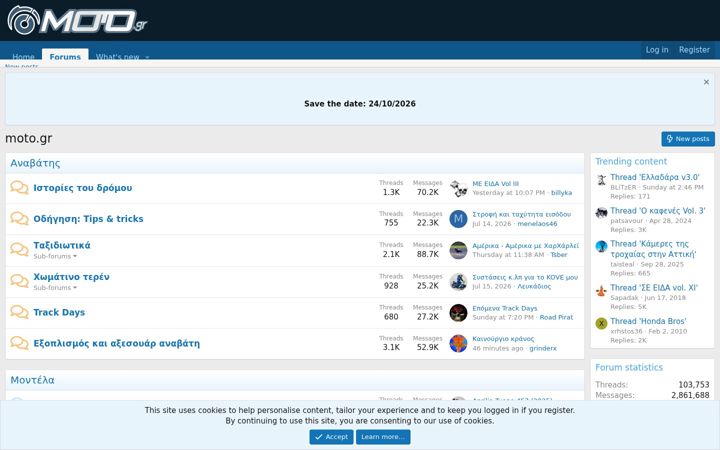
Task: Open the Ταξιδιωτικά forum
Action: click(62, 245)
